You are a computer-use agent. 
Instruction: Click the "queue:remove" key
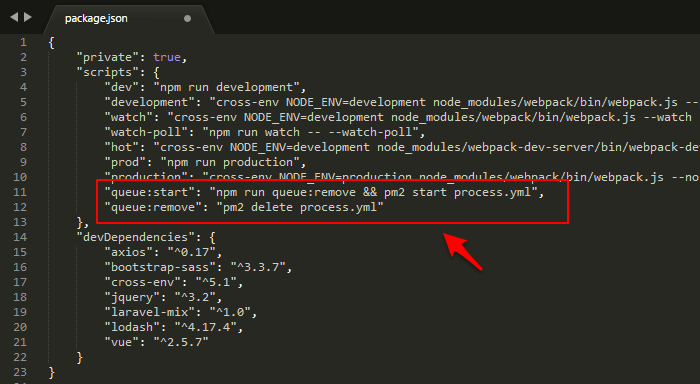point(153,207)
